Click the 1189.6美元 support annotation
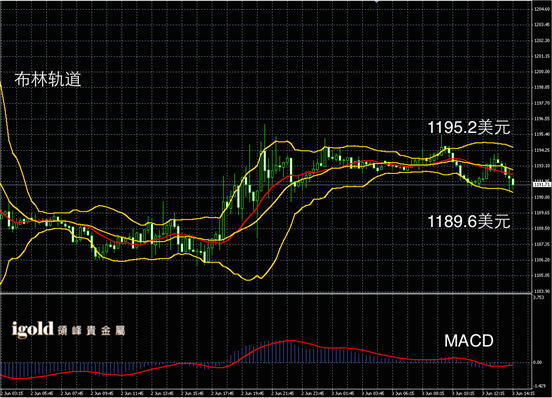 click(469, 222)
